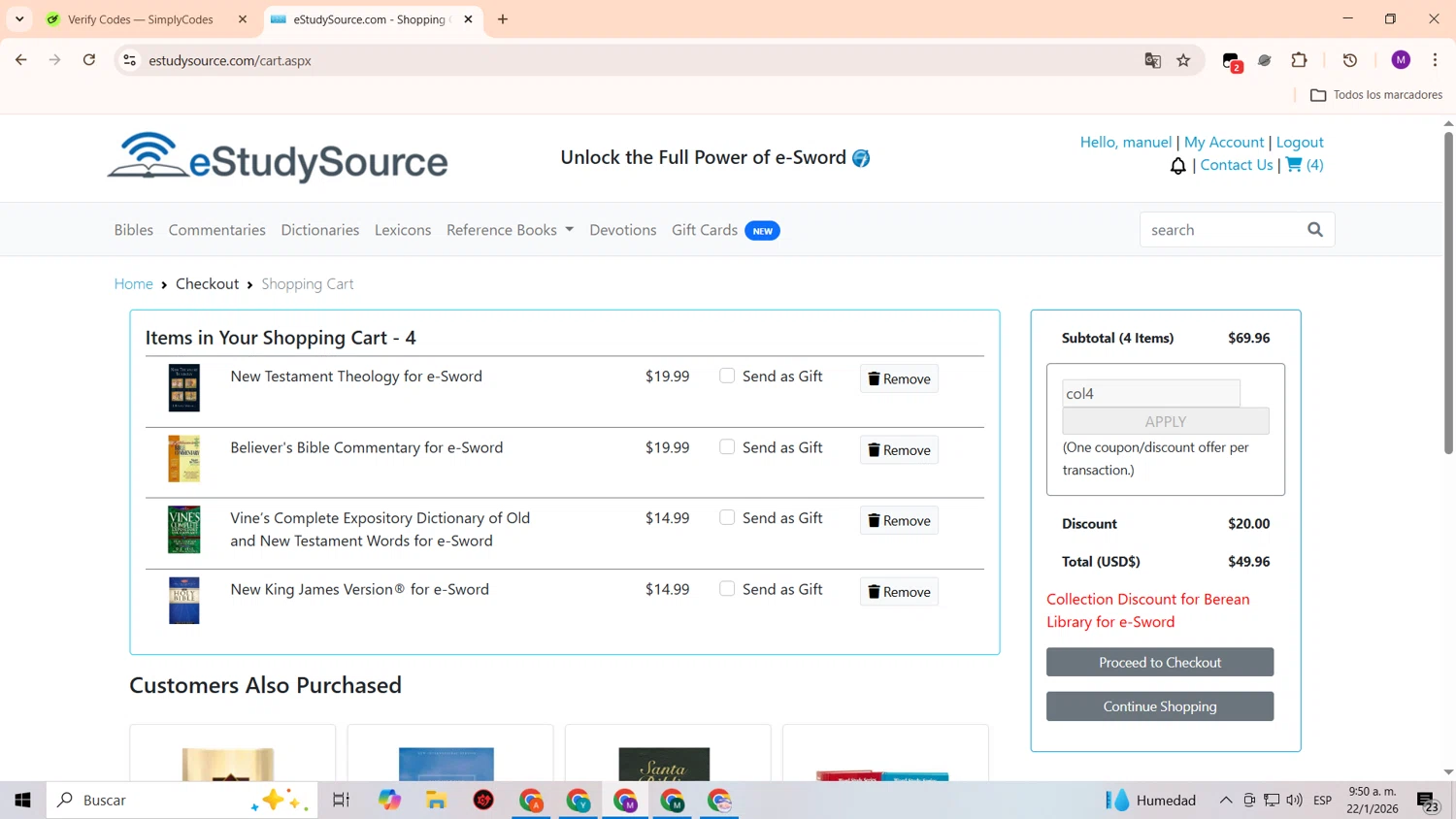Open My Account link

tap(1224, 142)
